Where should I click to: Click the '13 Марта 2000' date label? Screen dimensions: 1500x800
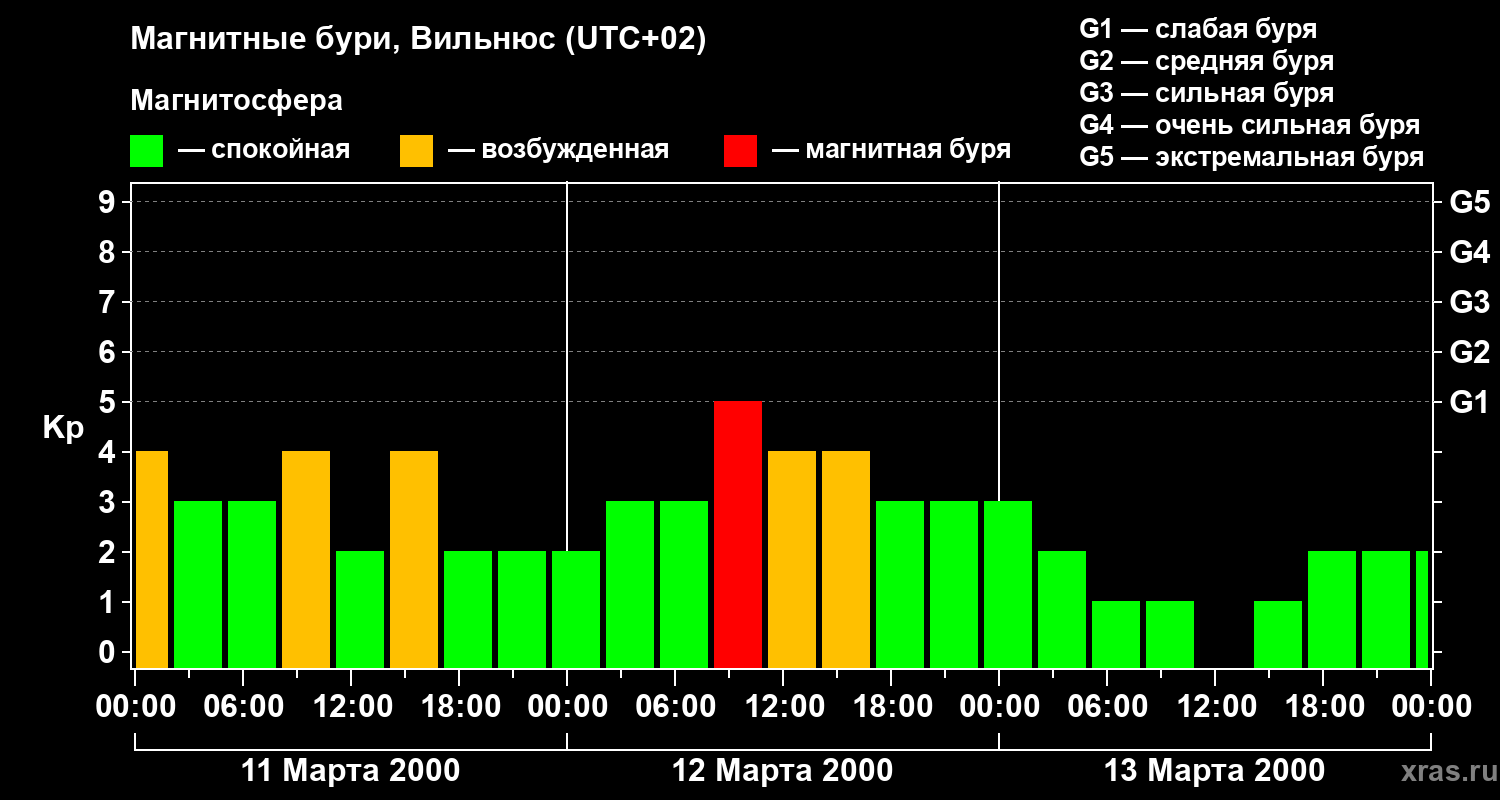1214,771
